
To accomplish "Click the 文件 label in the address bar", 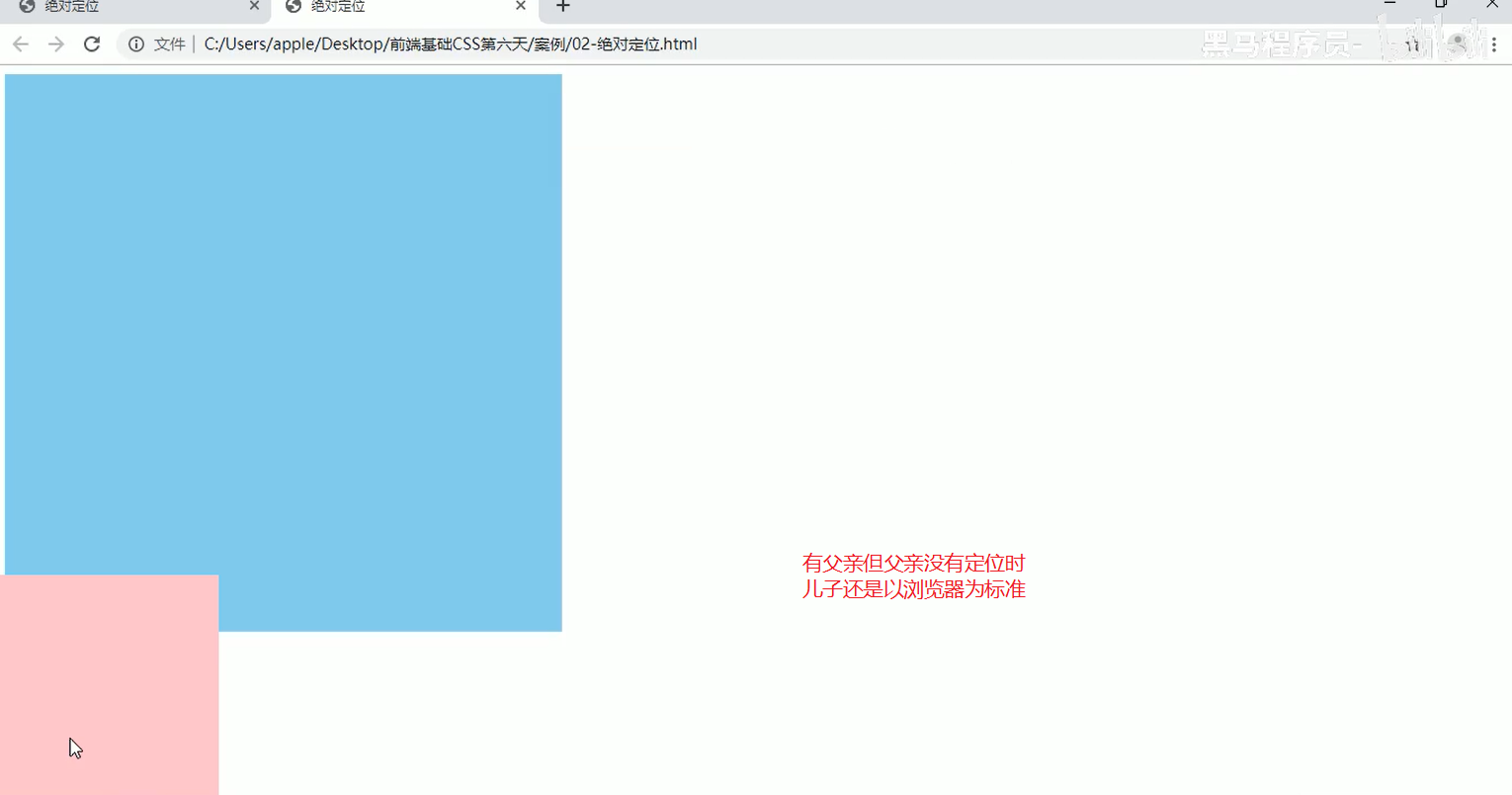I will pyautogui.click(x=168, y=44).
